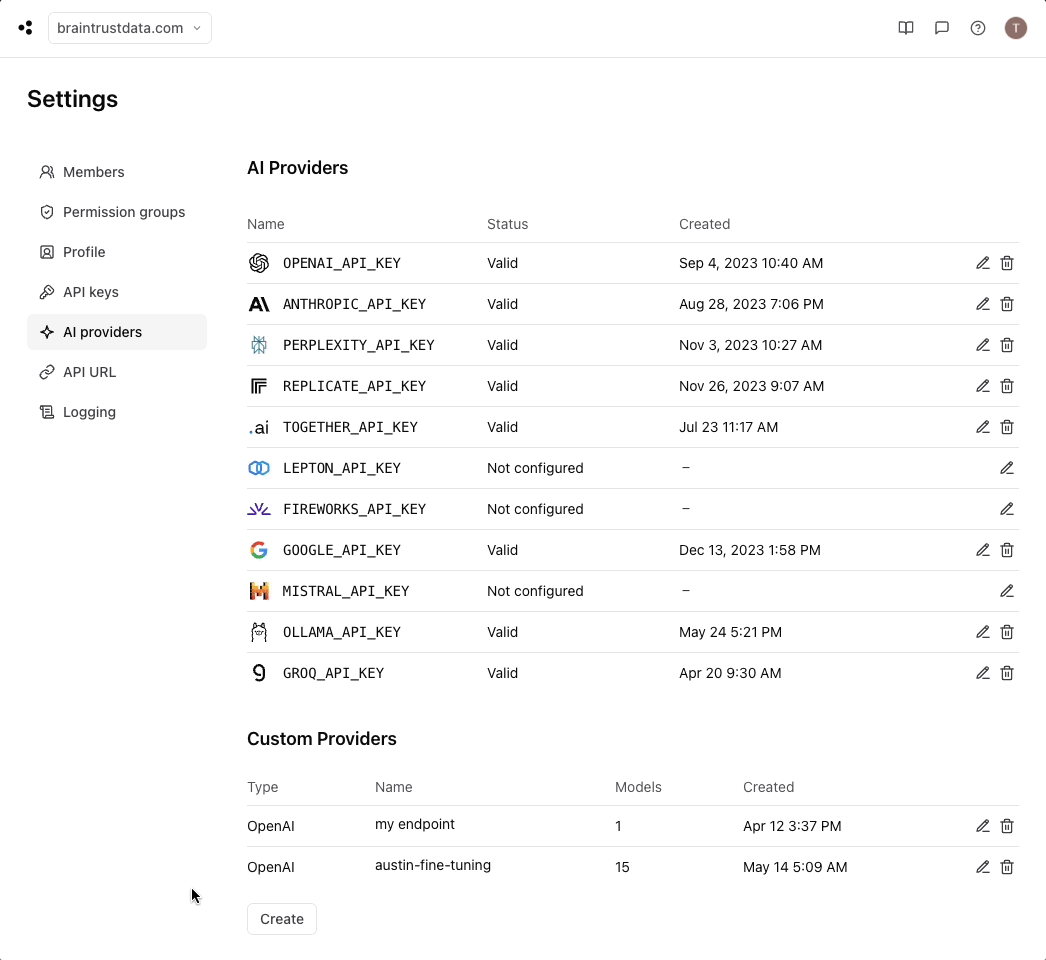Configure LEPTON_API_KEY via its pencil icon
1046x960 pixels.
1007,468
